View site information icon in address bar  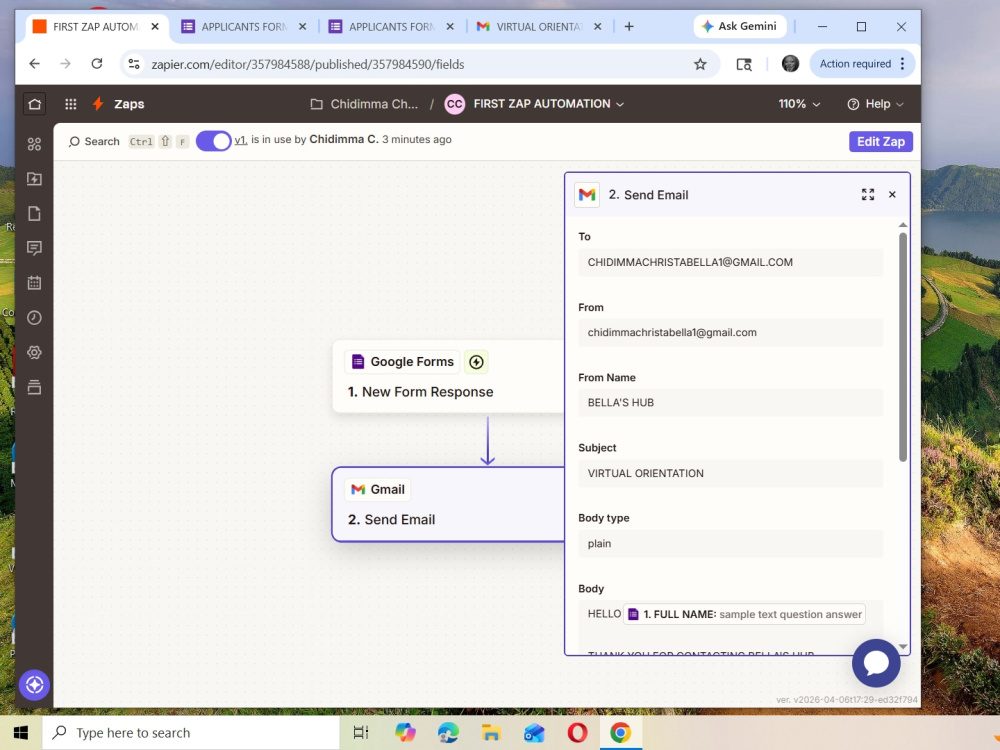point(134,64)
